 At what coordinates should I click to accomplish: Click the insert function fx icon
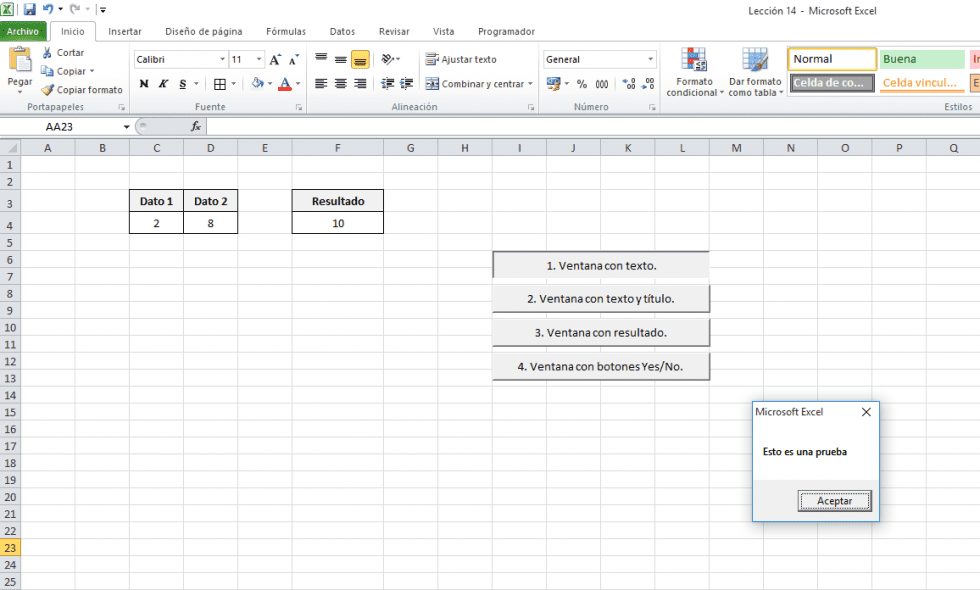click(x=196, y=127)
